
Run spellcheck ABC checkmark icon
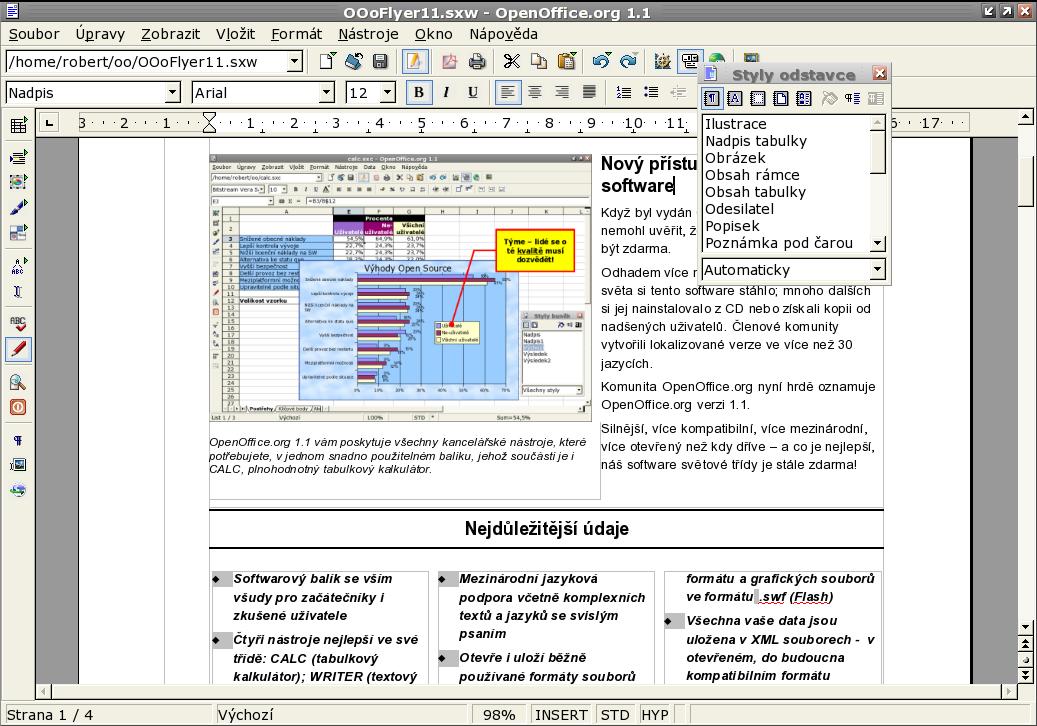tap(18, 323)
